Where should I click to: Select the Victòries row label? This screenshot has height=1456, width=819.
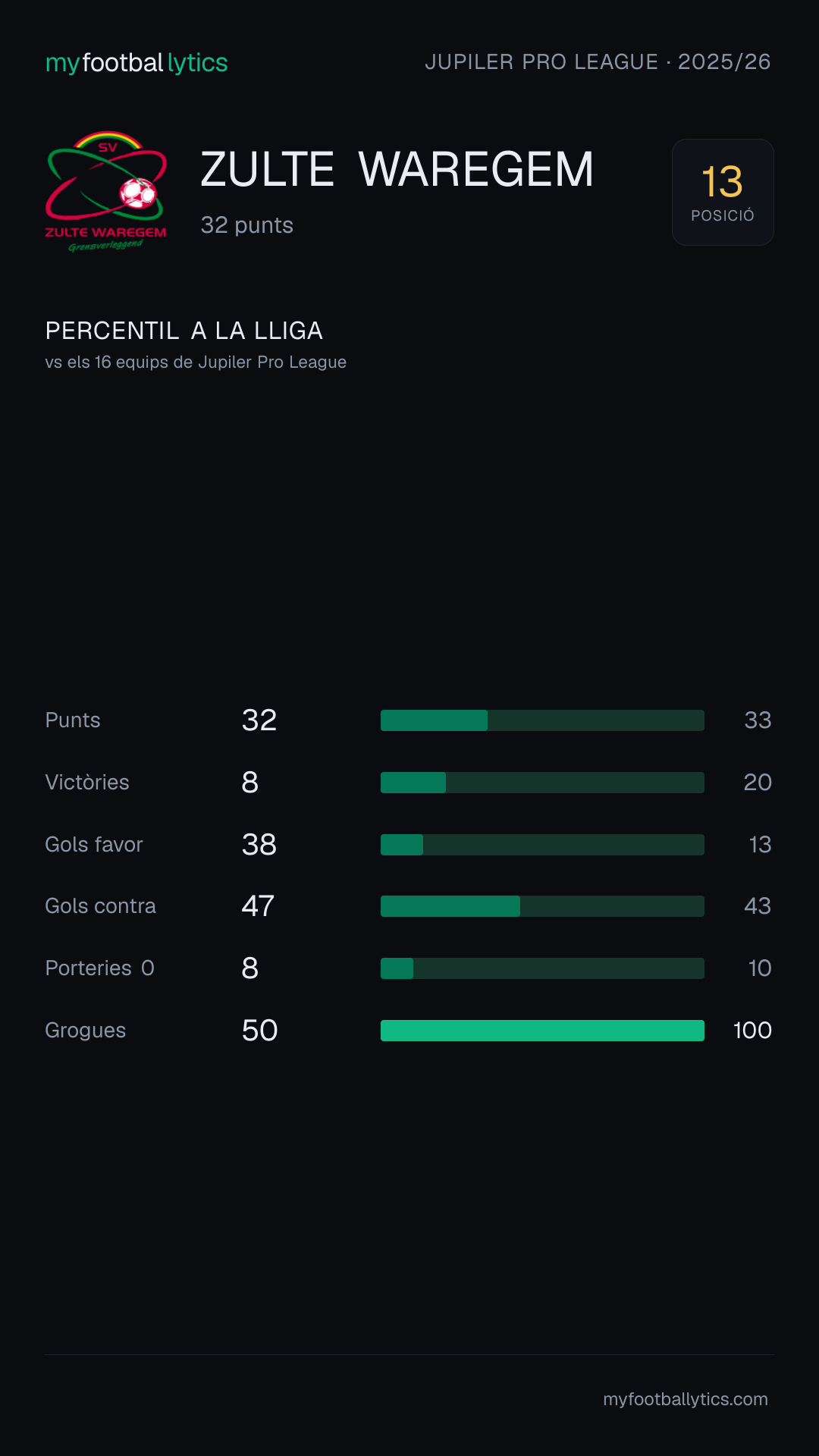point(87,783)
